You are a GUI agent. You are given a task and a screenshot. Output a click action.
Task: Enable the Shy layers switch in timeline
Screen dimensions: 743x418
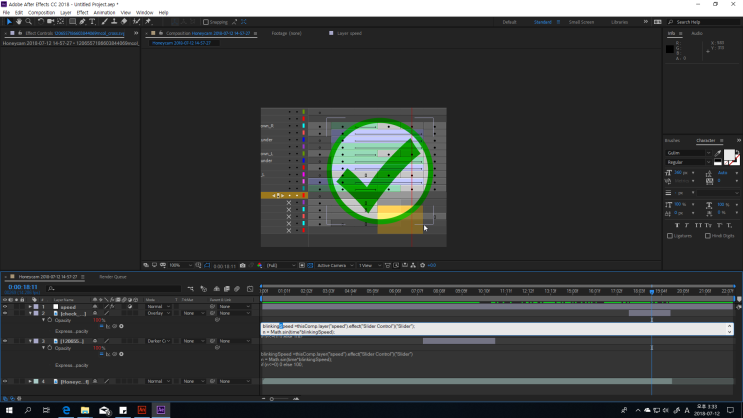coord(217,289)
